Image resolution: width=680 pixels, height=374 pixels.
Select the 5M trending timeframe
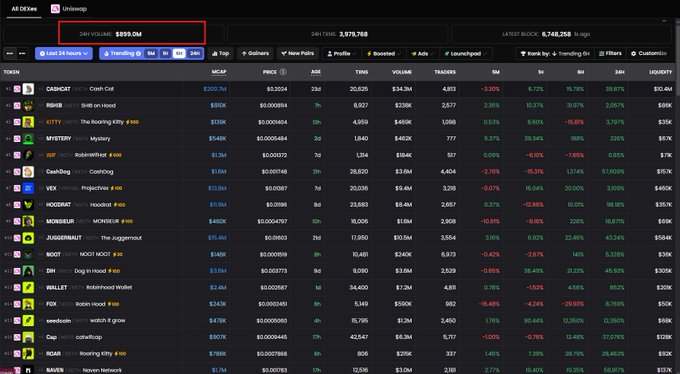pyautogui.click(x=151, y=53)
